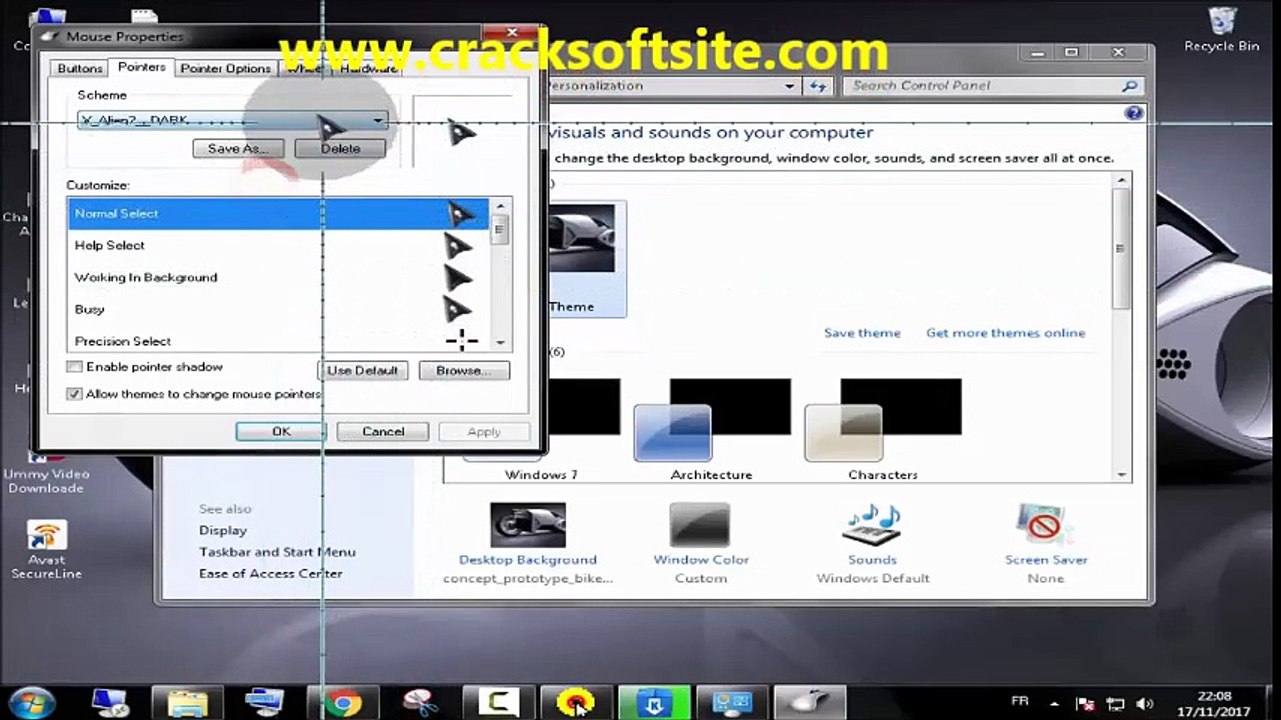Click the FR language indicator
This screenshot has height=720, width=1281.
tap(1020, 702)
